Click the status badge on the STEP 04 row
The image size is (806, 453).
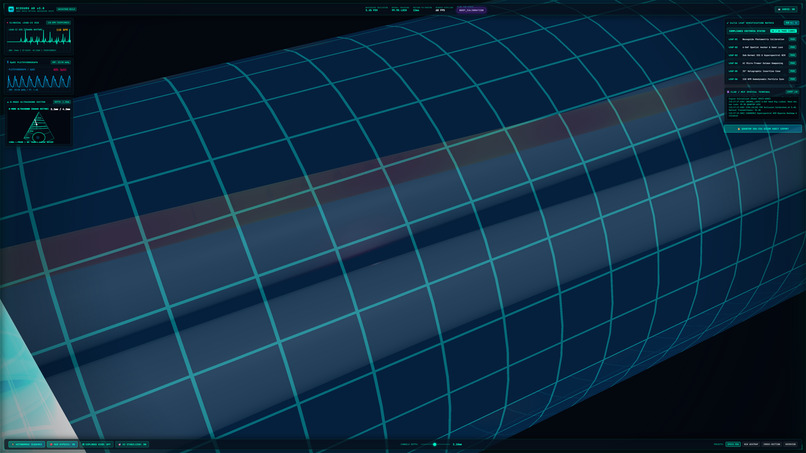[x=792, y=63]
